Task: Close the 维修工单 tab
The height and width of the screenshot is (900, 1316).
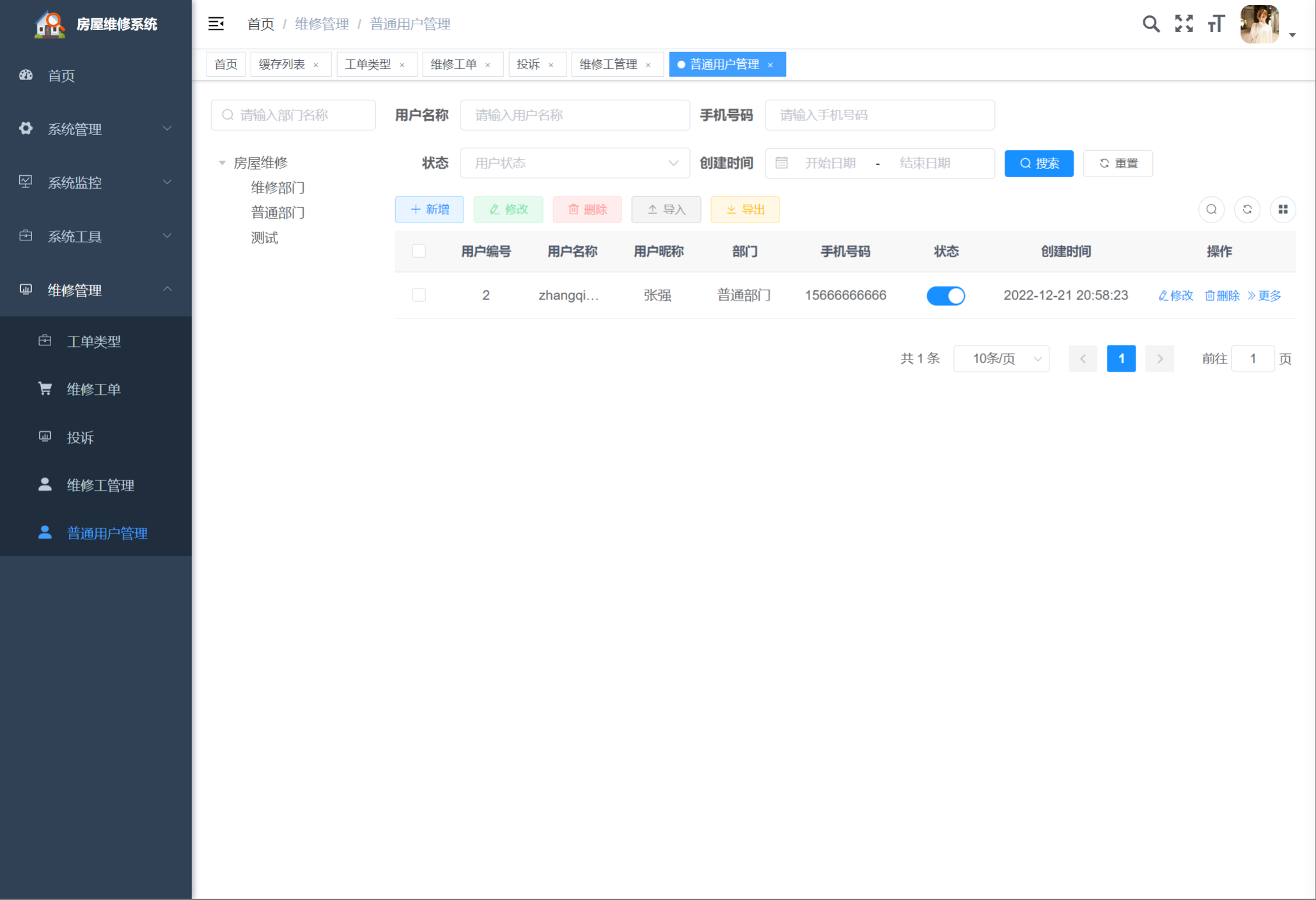Action: click(488, 65)
